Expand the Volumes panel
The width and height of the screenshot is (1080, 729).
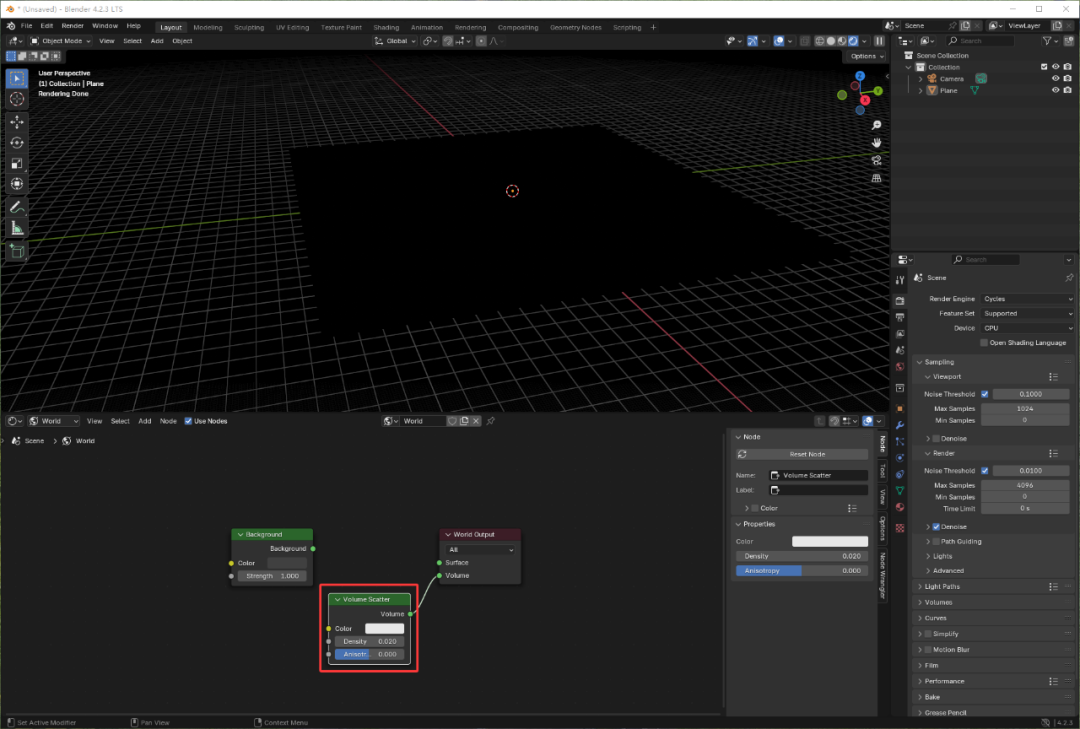pyautogui.click(x=938, y=602)
